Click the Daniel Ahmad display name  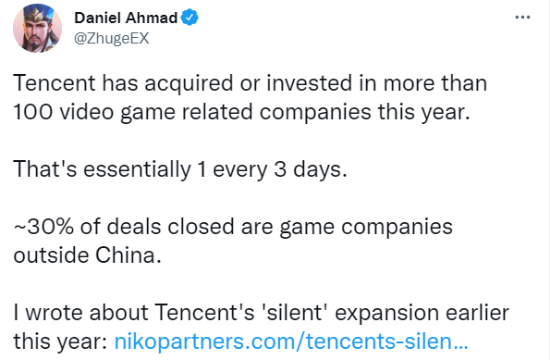point(126,18)
